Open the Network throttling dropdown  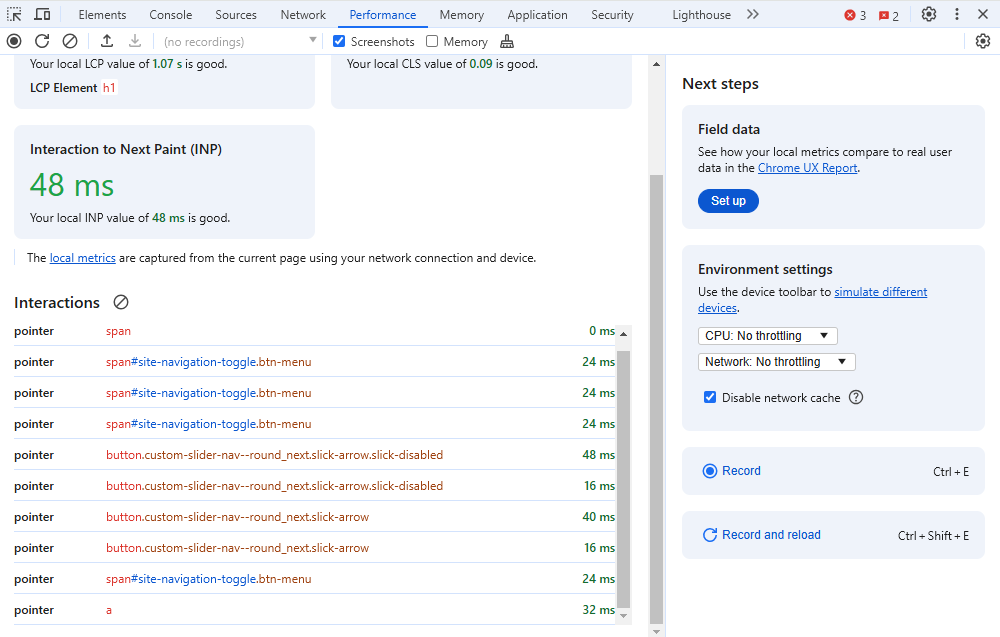click(776, 361)
